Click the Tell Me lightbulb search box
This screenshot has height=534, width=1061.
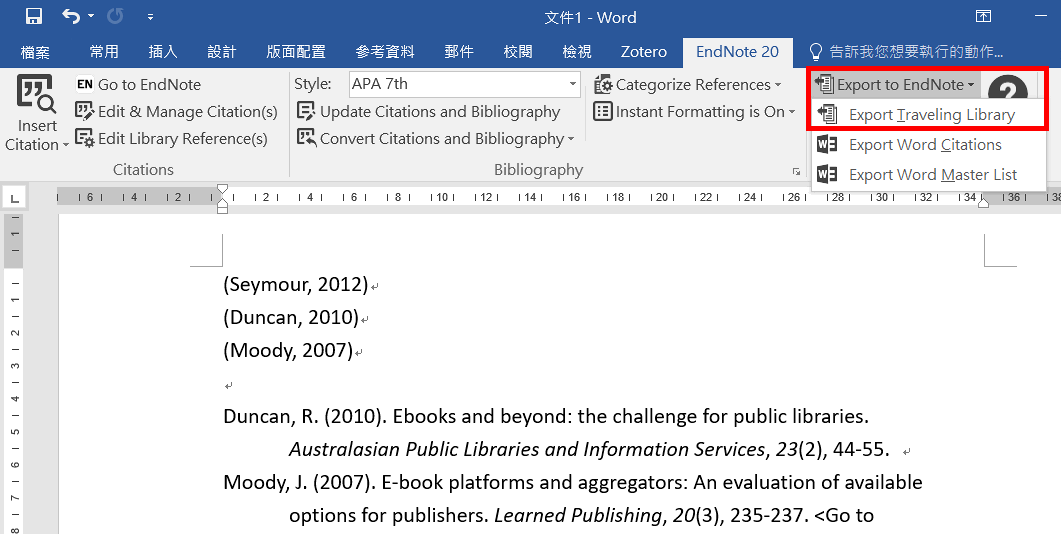pos(907,51)
